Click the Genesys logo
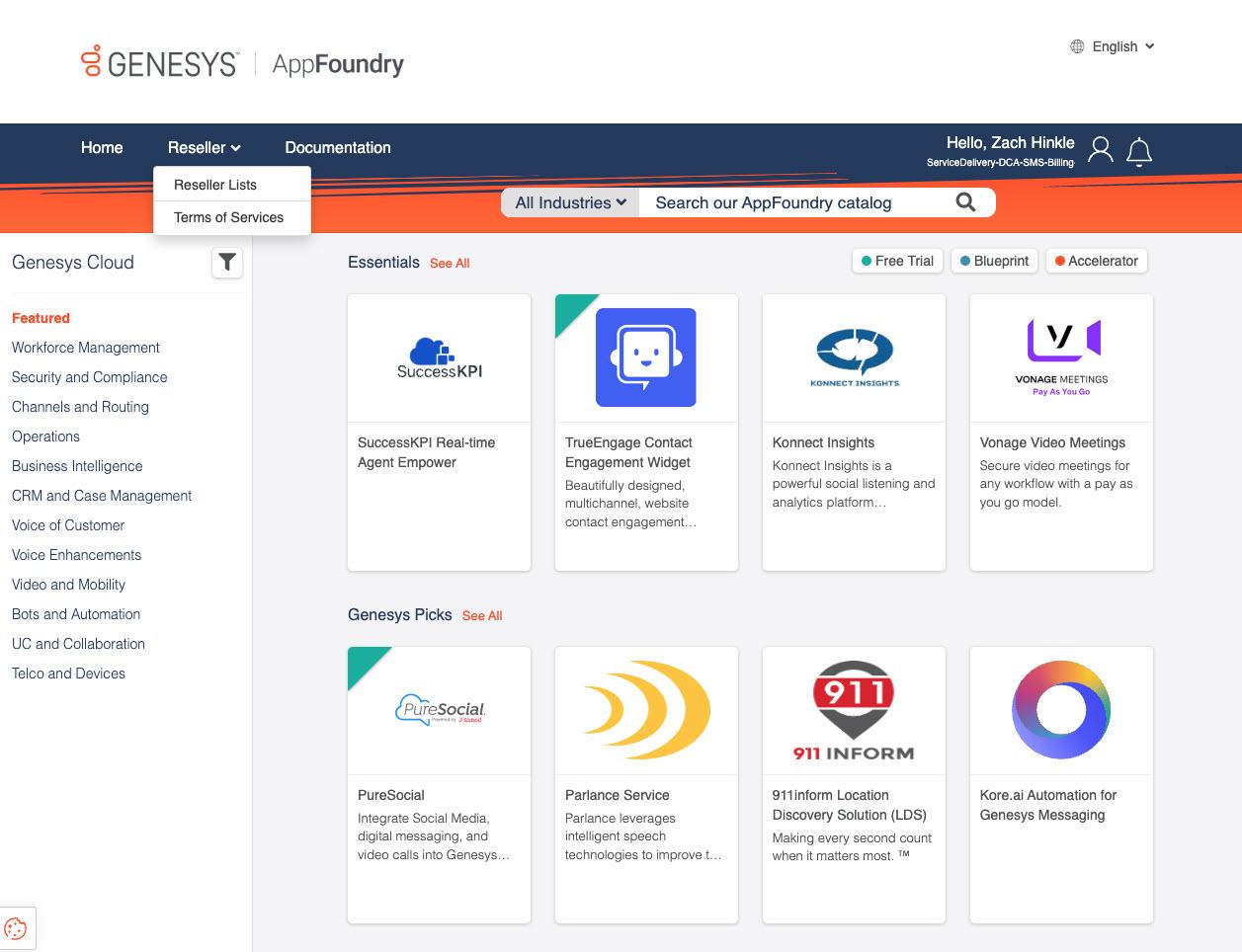Screen dimensions: 1242x952 (x=158, y=61)
